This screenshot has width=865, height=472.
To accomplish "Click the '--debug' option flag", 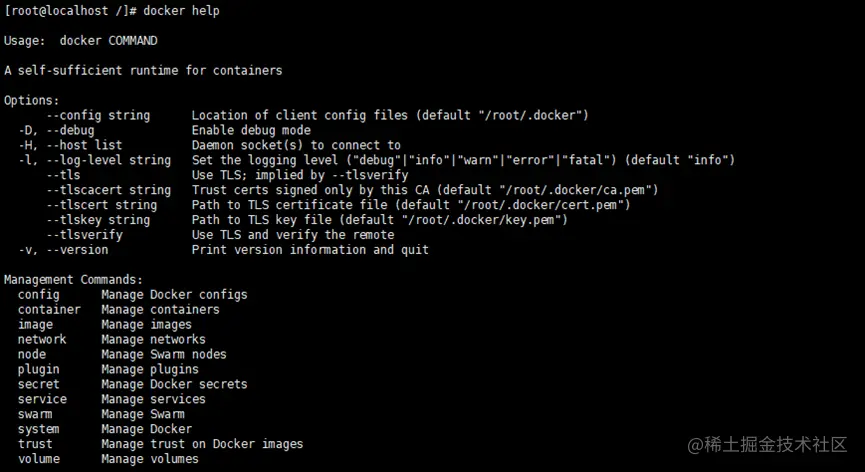I will [70, 131].
